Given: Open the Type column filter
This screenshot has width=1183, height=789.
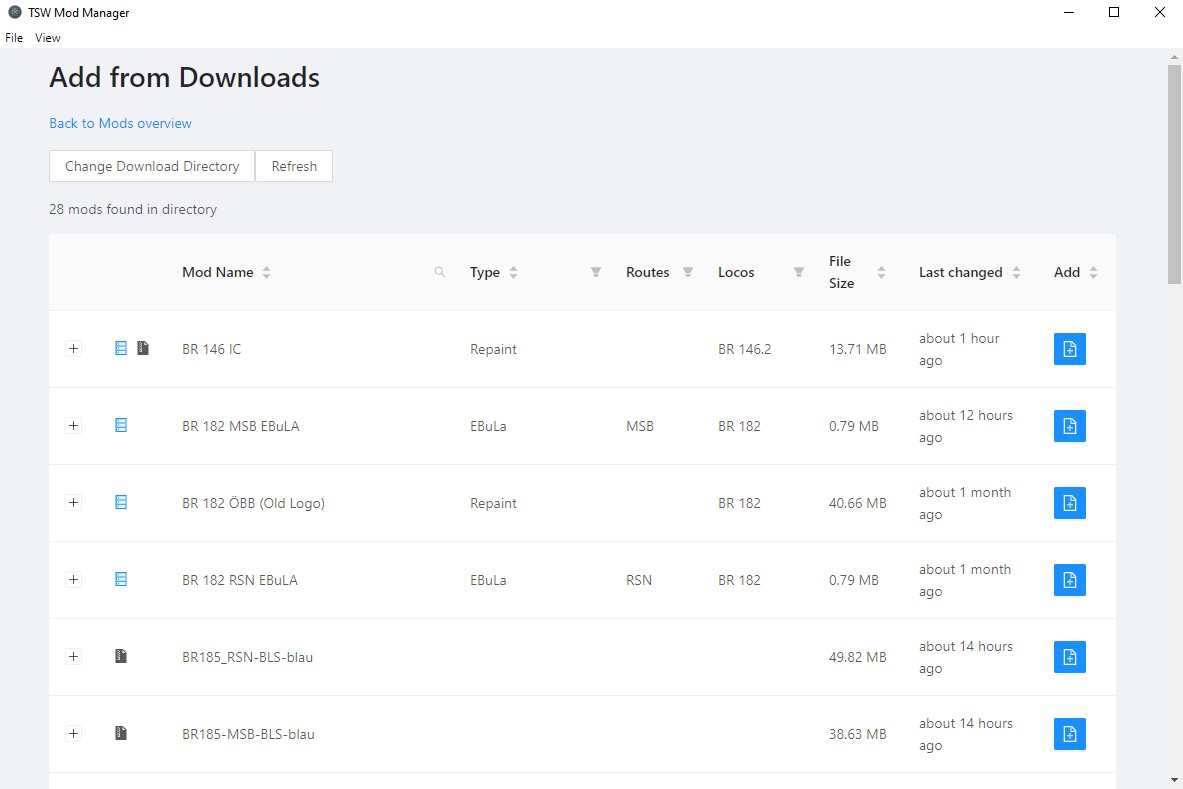Looking at the screenshot, I should 596,272.
